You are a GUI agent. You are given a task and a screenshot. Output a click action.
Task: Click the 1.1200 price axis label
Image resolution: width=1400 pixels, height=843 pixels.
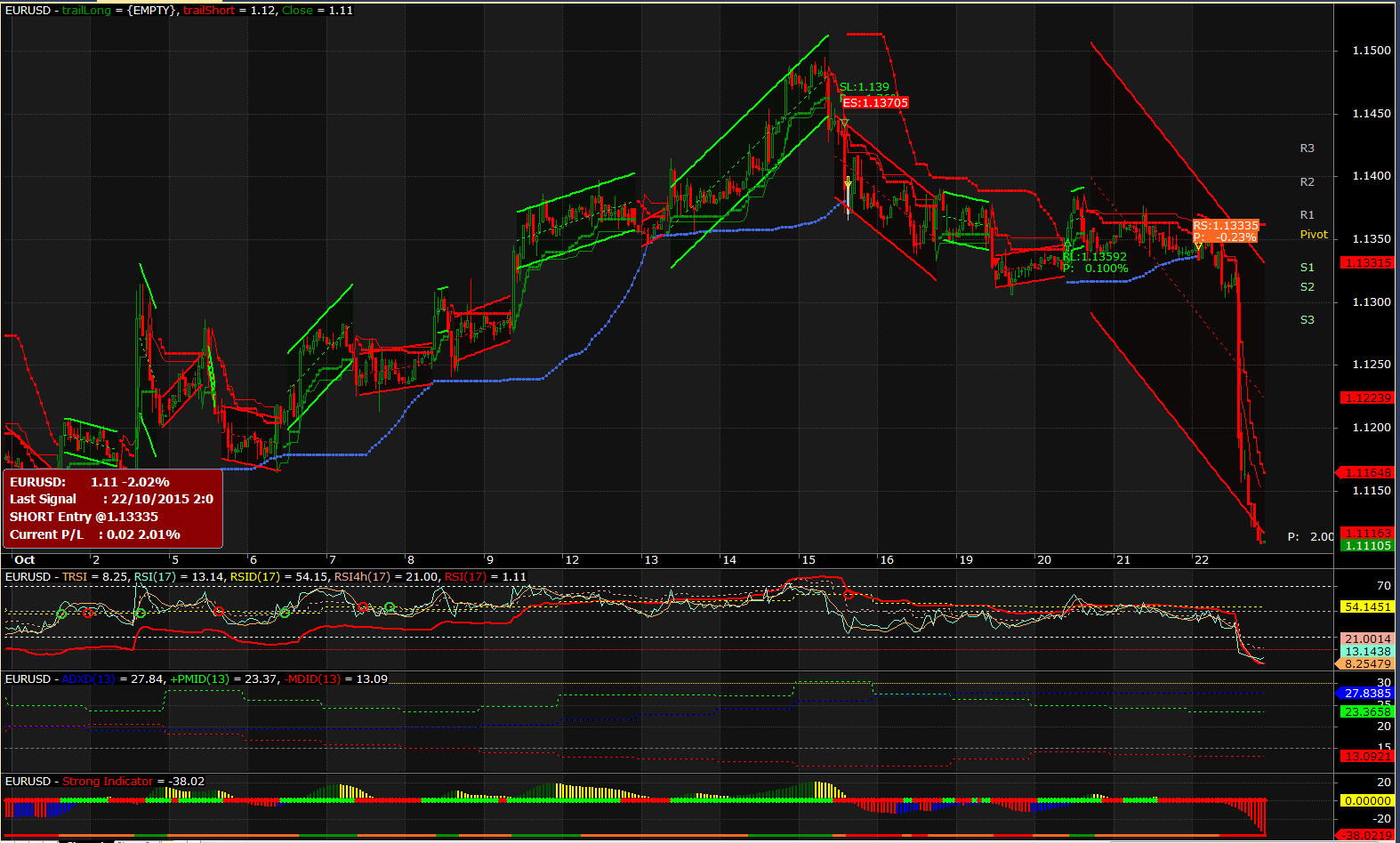click(1372, 428)
